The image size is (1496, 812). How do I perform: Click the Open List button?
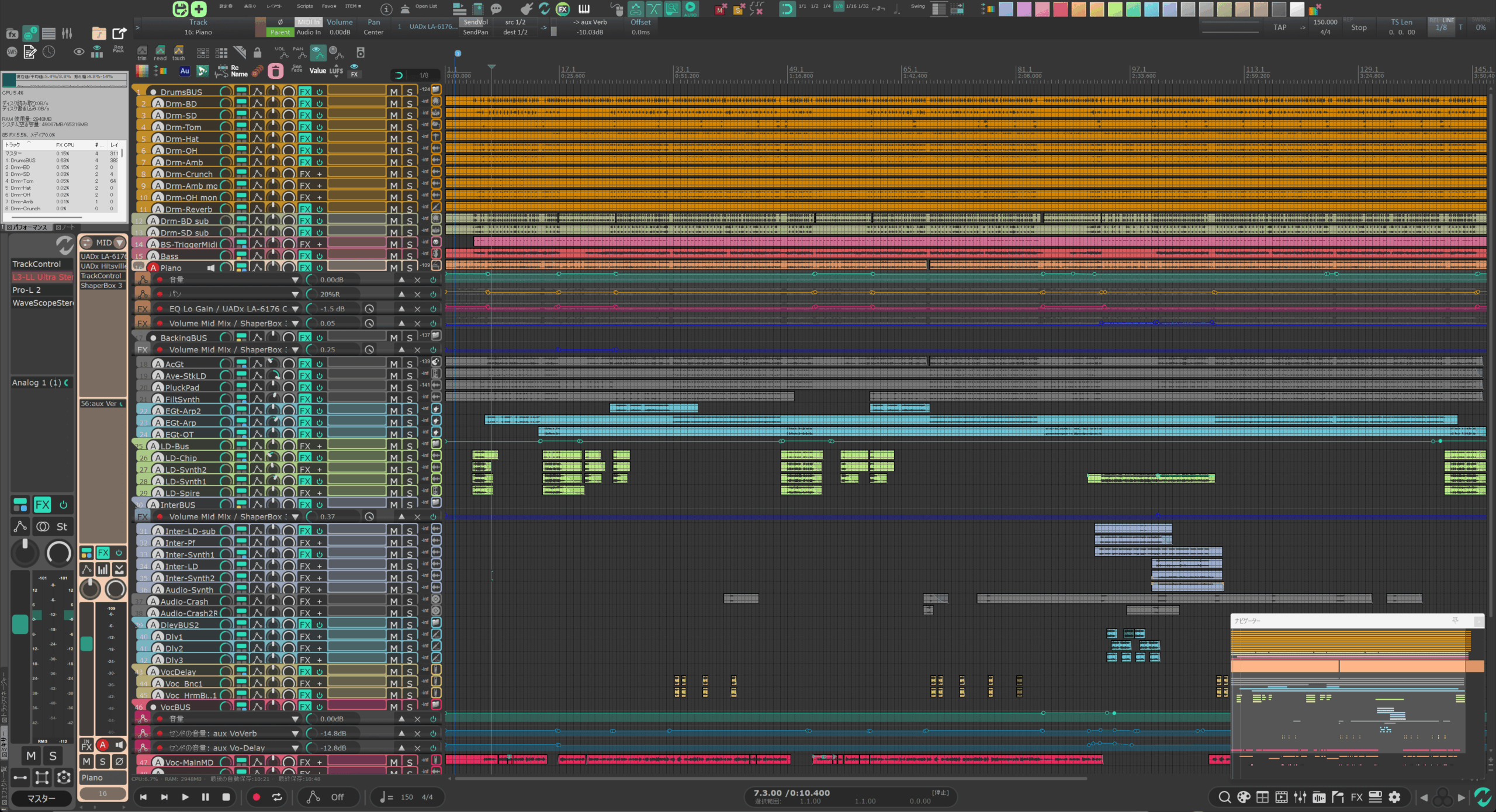click(x=426, y=6)
